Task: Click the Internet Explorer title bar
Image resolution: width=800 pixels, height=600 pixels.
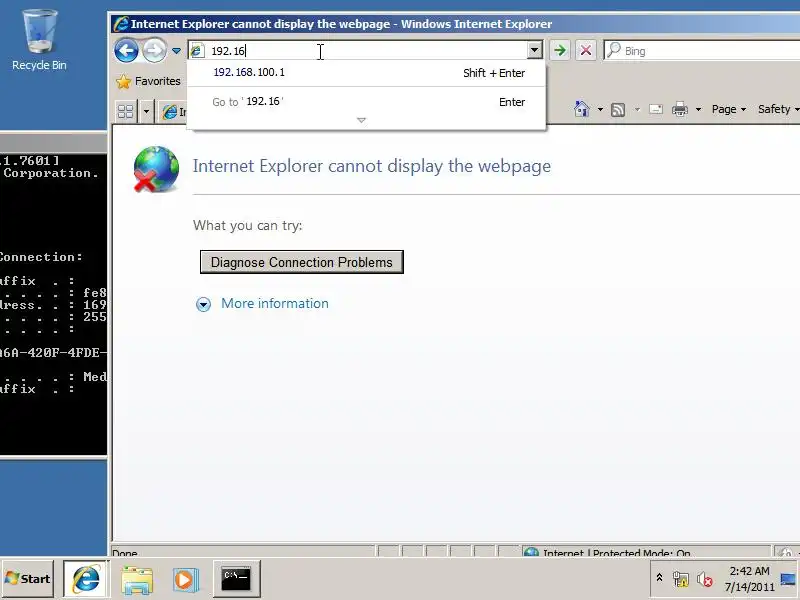Action: (x=455, y=23)
